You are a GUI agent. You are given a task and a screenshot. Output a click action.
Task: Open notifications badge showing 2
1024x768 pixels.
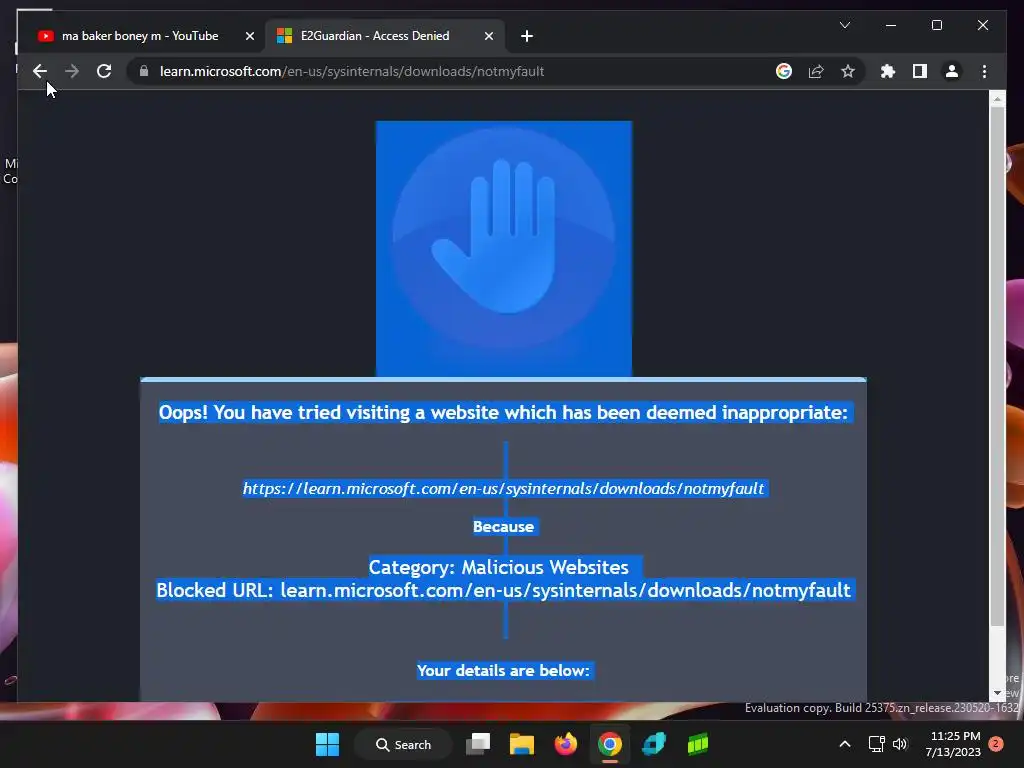(x=996, y=744)
